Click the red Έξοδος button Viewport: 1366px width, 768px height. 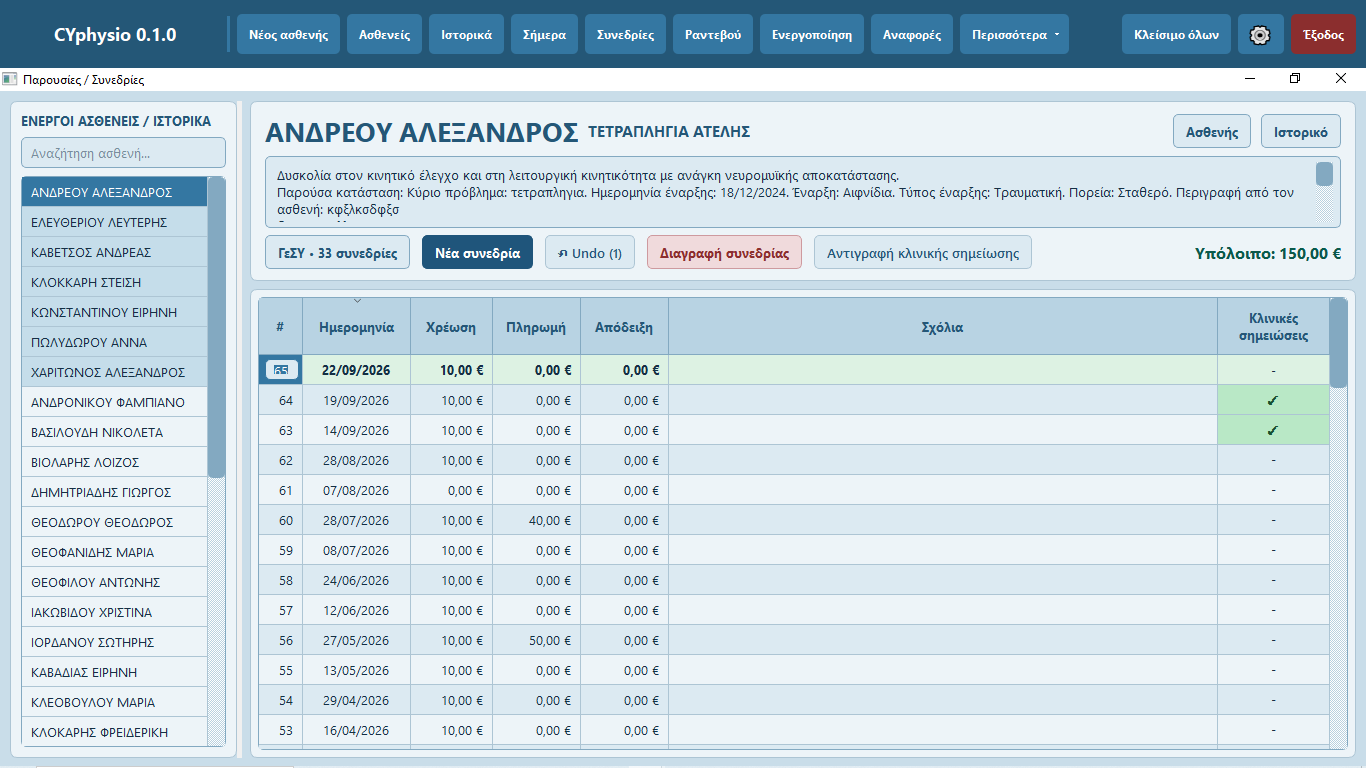pyautogui.click(x=1323, y=34)
